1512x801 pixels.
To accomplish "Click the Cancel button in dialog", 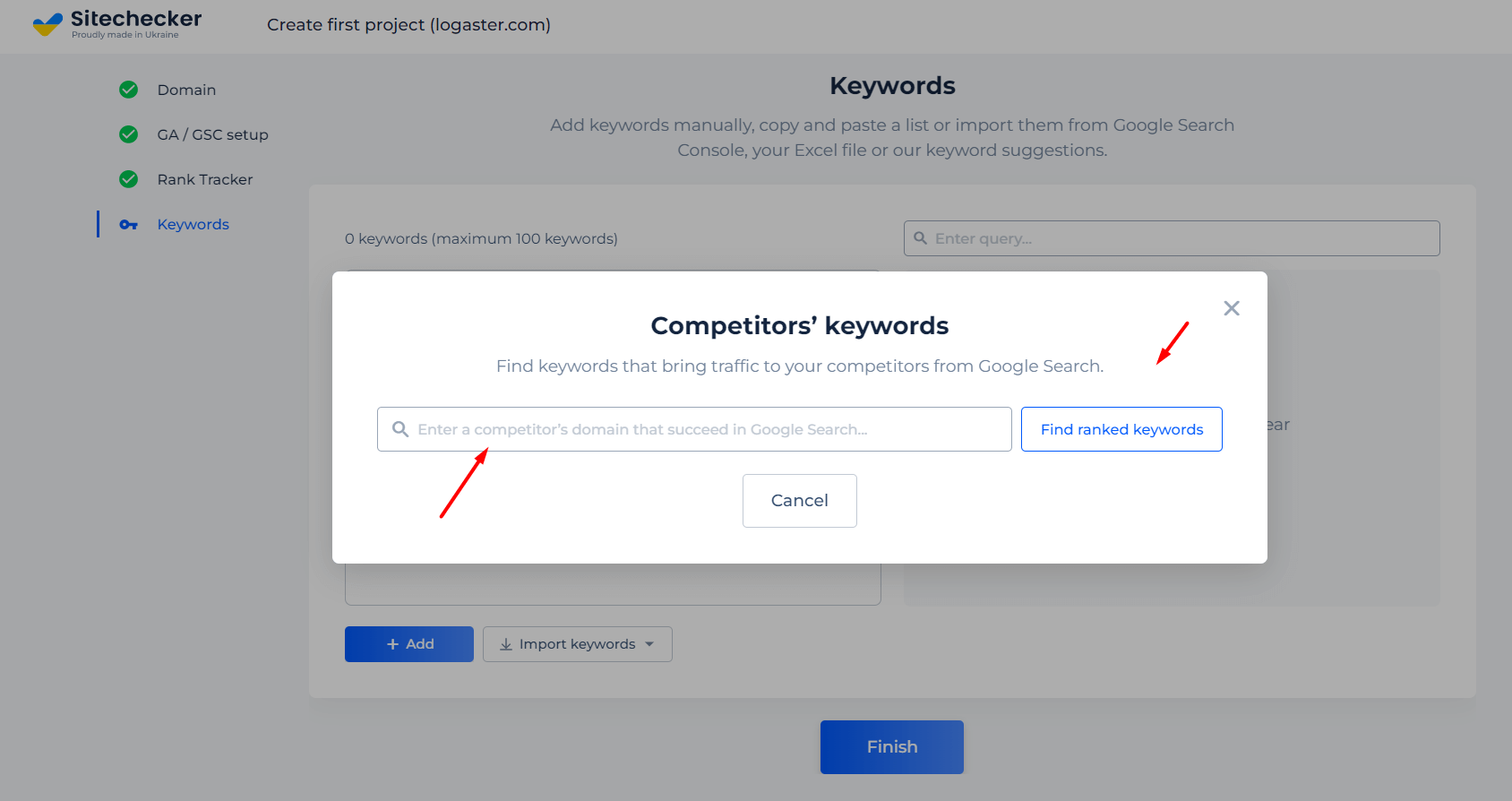I will point(800,501).
